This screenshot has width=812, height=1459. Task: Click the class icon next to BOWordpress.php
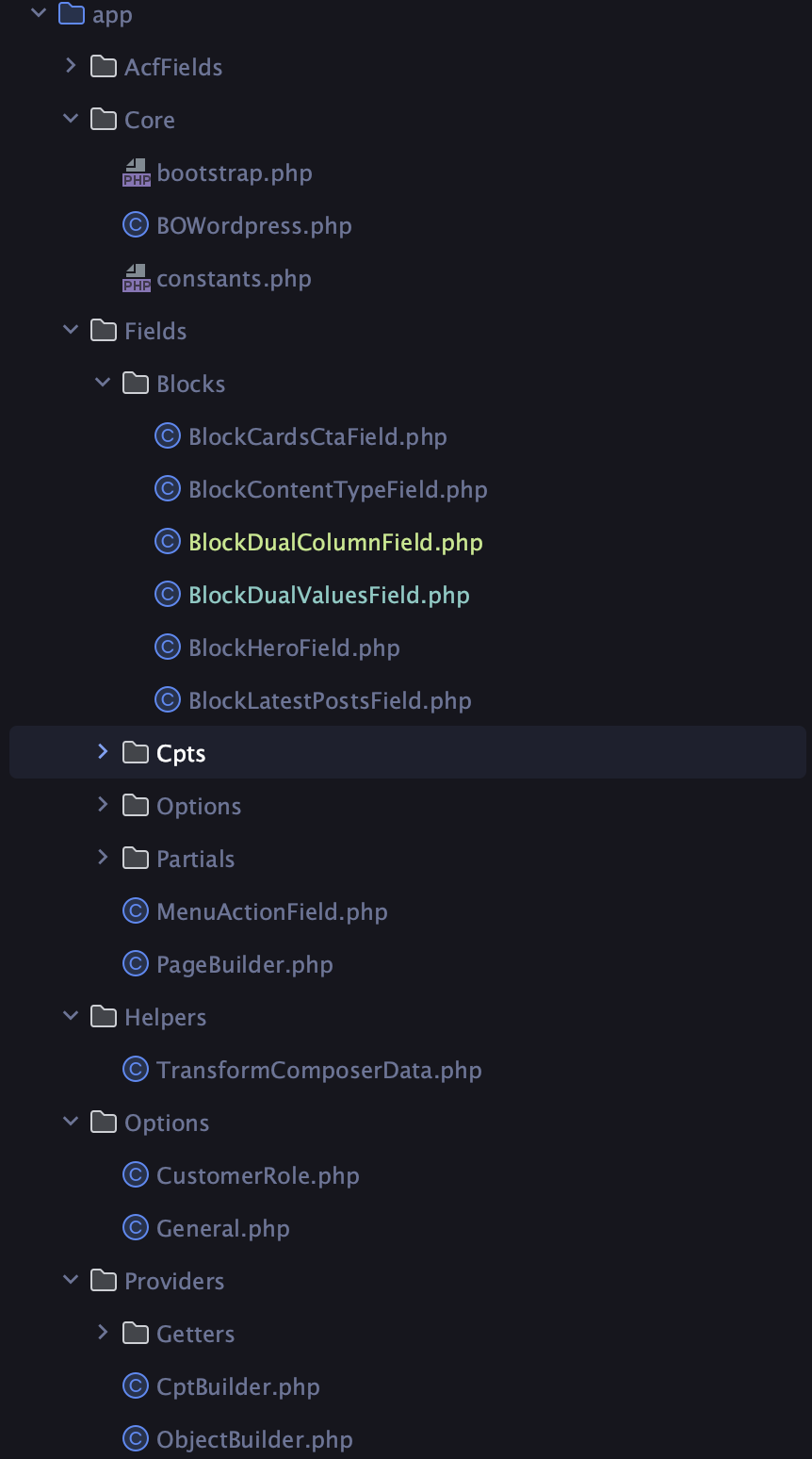coord(137,225)
